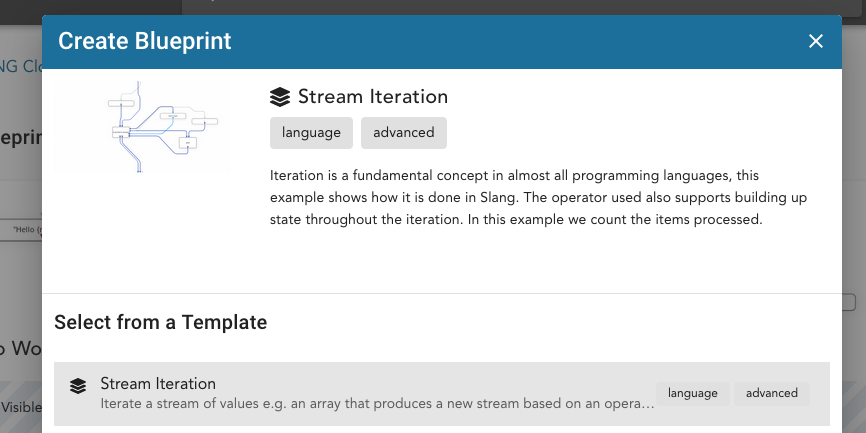Select the 'advanced' tag under the Stream Iteration title

404,133
